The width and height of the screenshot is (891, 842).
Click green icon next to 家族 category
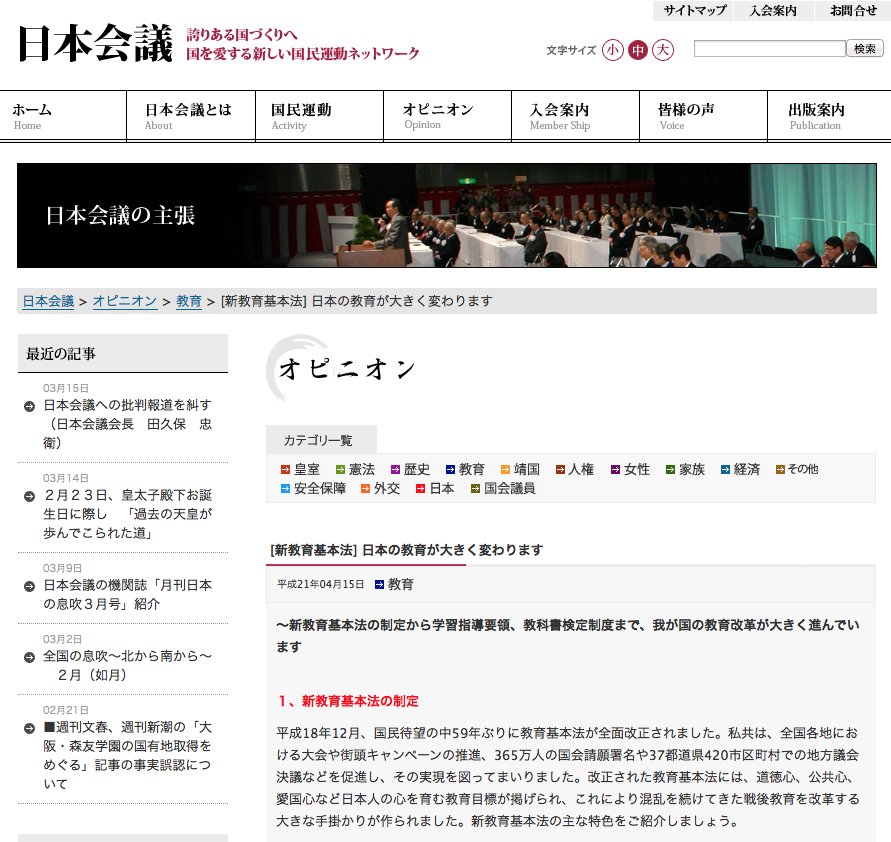pos(671,469)
